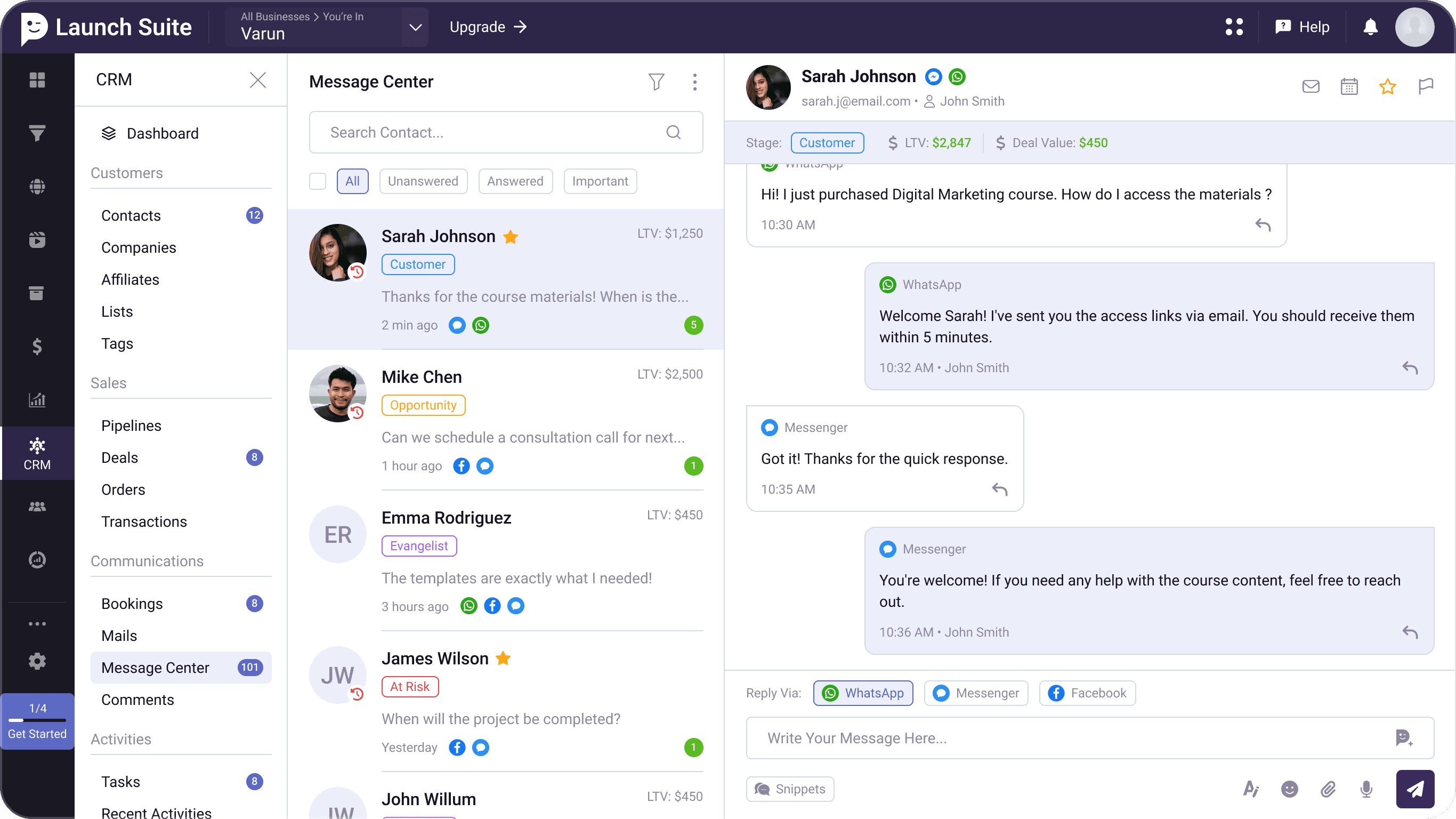Viewport: 1456px width, 819px height.
Task: Toggle the star favorite for Sarah Johnson
Action: click(1387, 86)
